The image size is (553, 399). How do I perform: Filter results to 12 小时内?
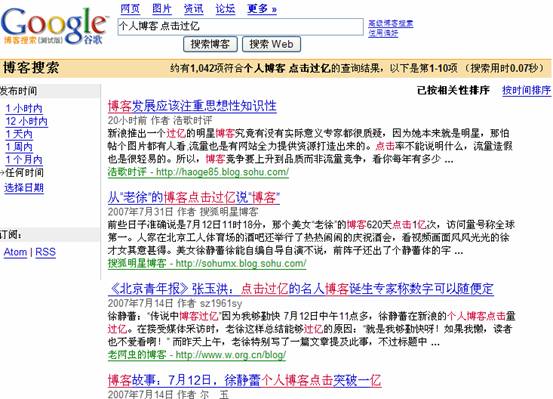pos(26,121)
